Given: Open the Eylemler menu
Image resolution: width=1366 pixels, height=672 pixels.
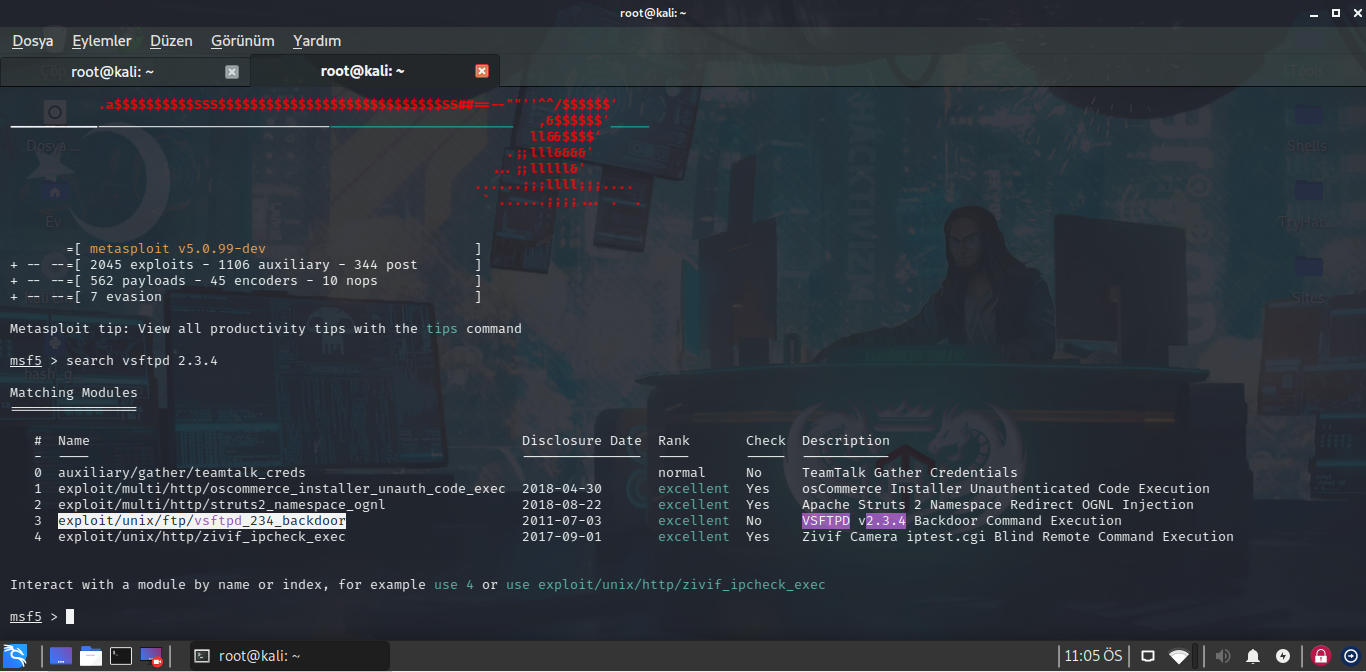Looking at the screenshot, I should coord(101,41).
